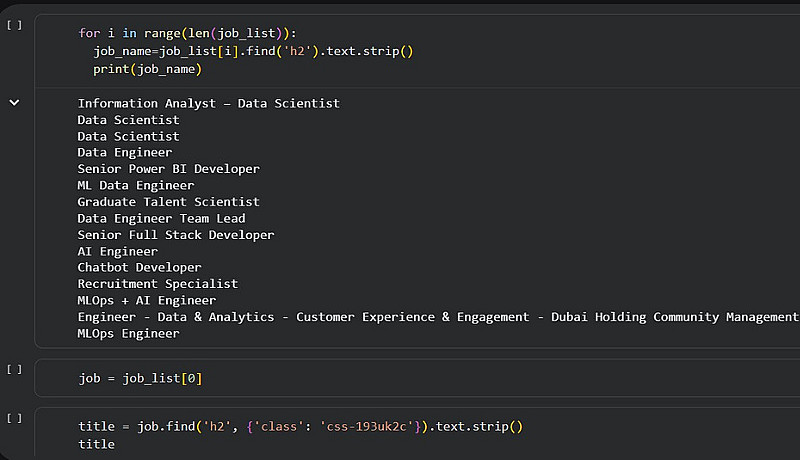The height and width of the screenshot is (460, 800).
Task: Collapse the job names output
Action: coord(14,102)
